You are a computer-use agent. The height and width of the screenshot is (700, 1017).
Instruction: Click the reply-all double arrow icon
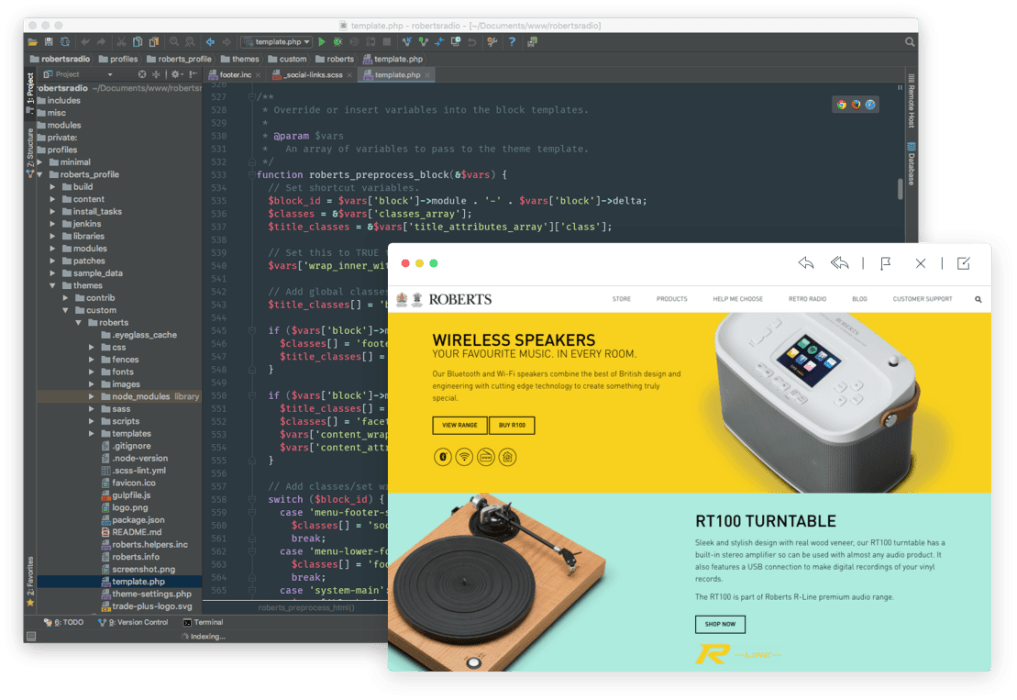[x=839, y=263]
